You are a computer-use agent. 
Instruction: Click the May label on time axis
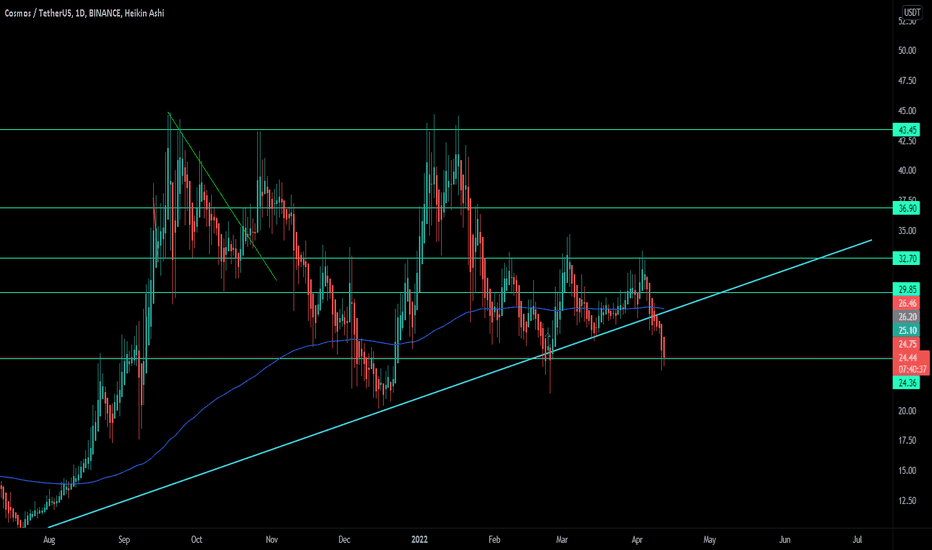[710, 540]
